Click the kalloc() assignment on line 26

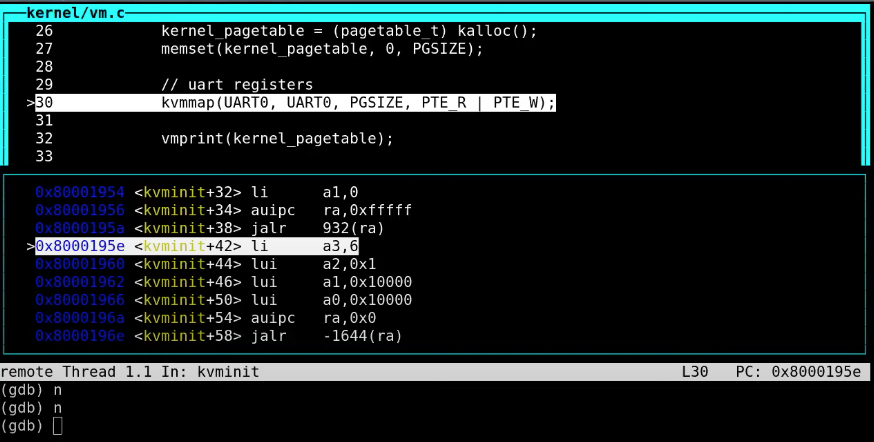tap(349, 30)
